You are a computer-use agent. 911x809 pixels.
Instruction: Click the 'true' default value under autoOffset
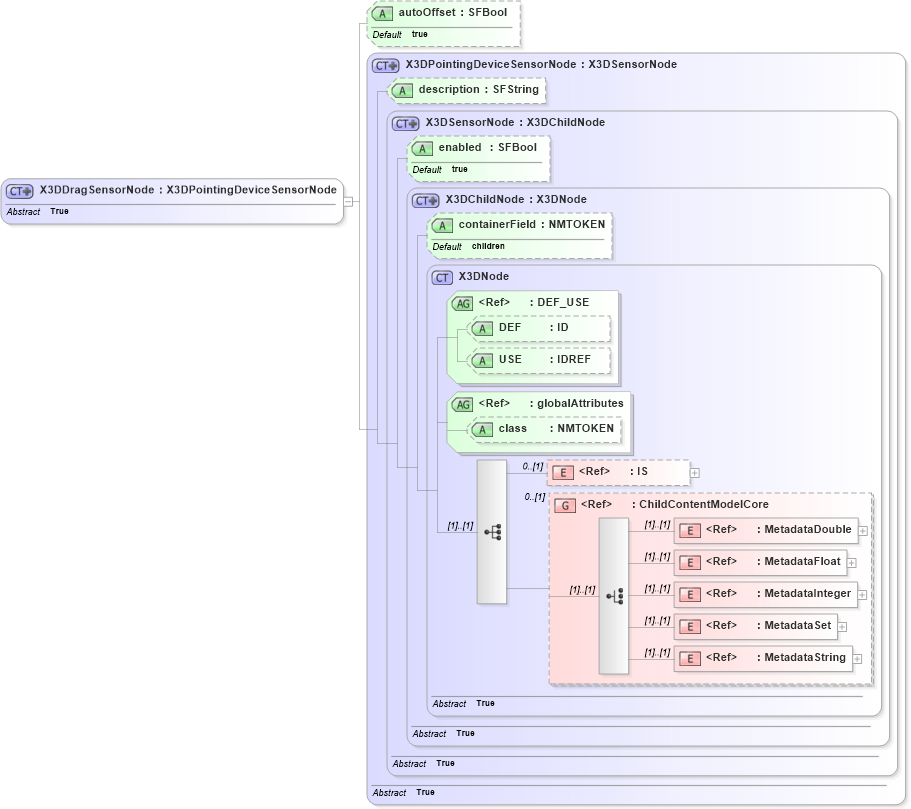[x=419, y=34]
